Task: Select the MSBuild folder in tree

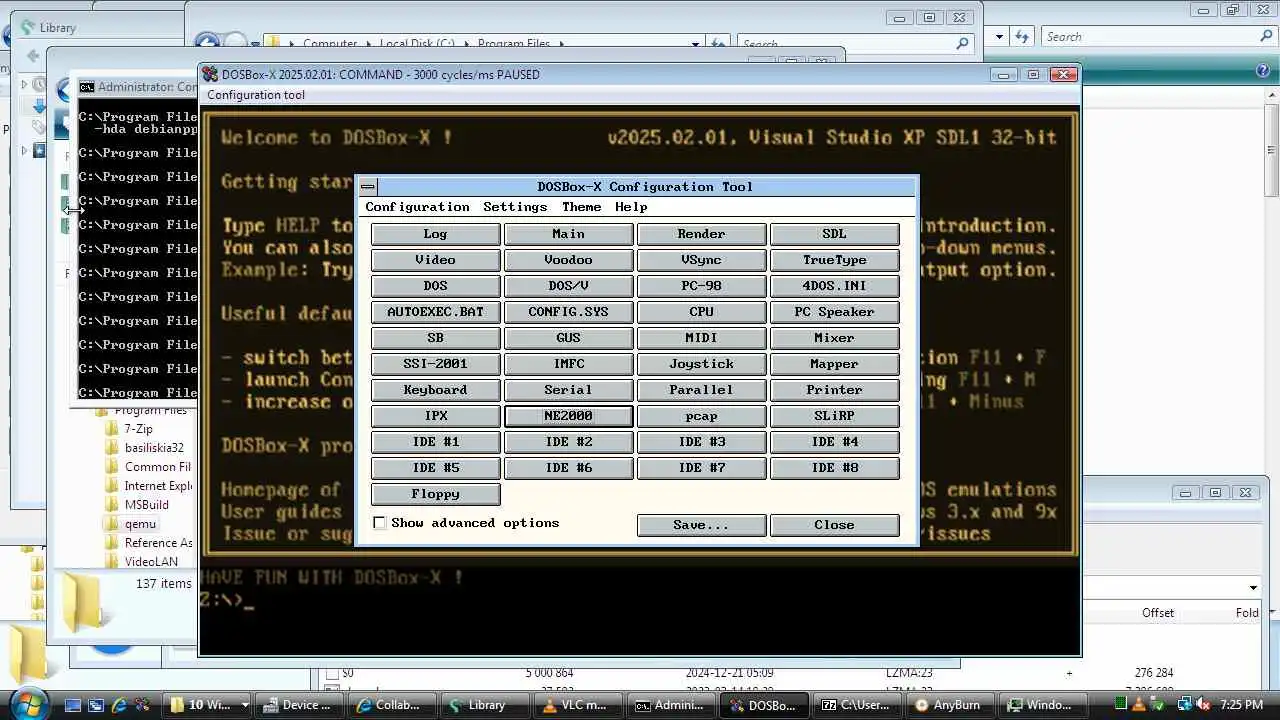Action: coord(146,505)
